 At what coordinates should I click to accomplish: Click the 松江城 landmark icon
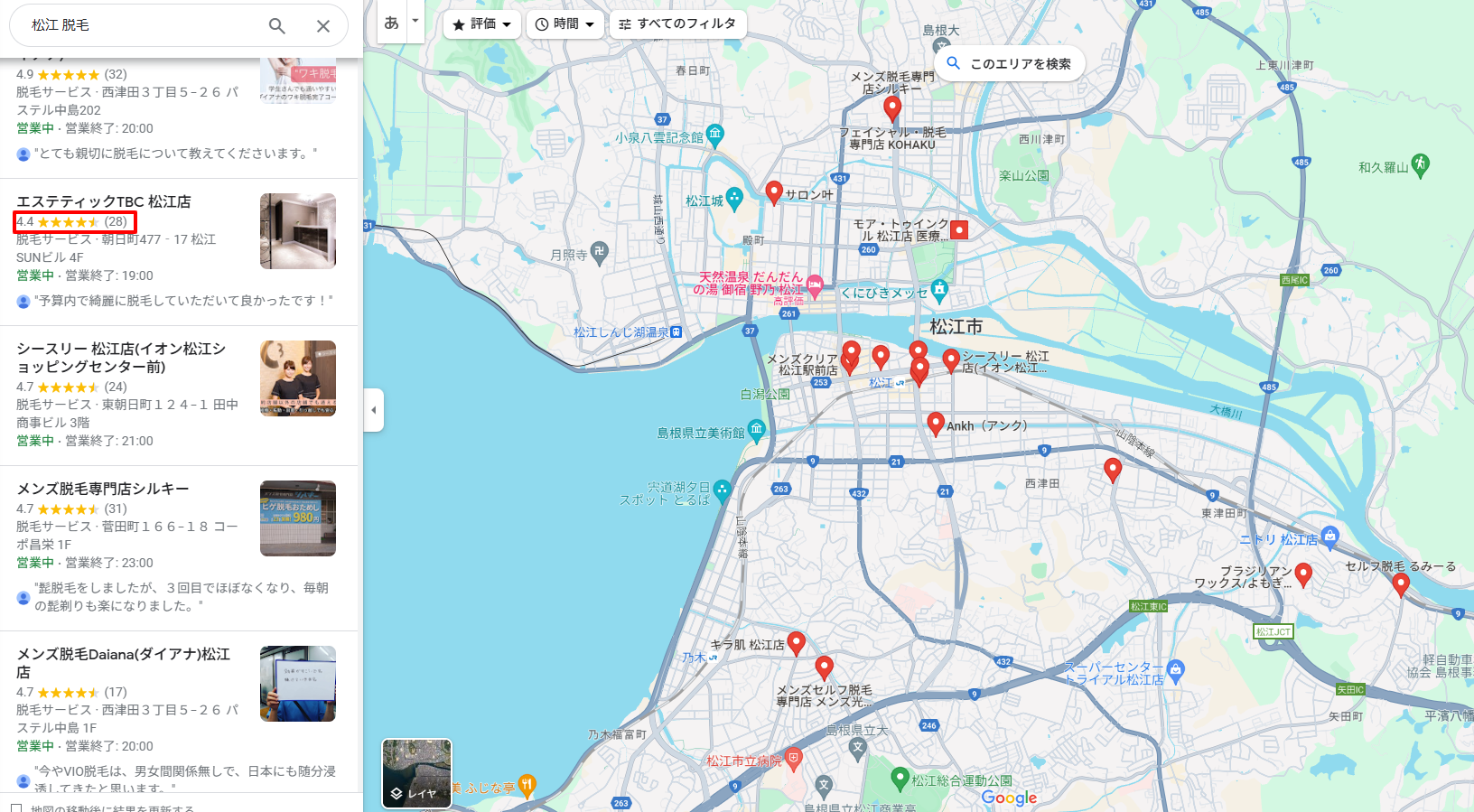tap(735, 196)
